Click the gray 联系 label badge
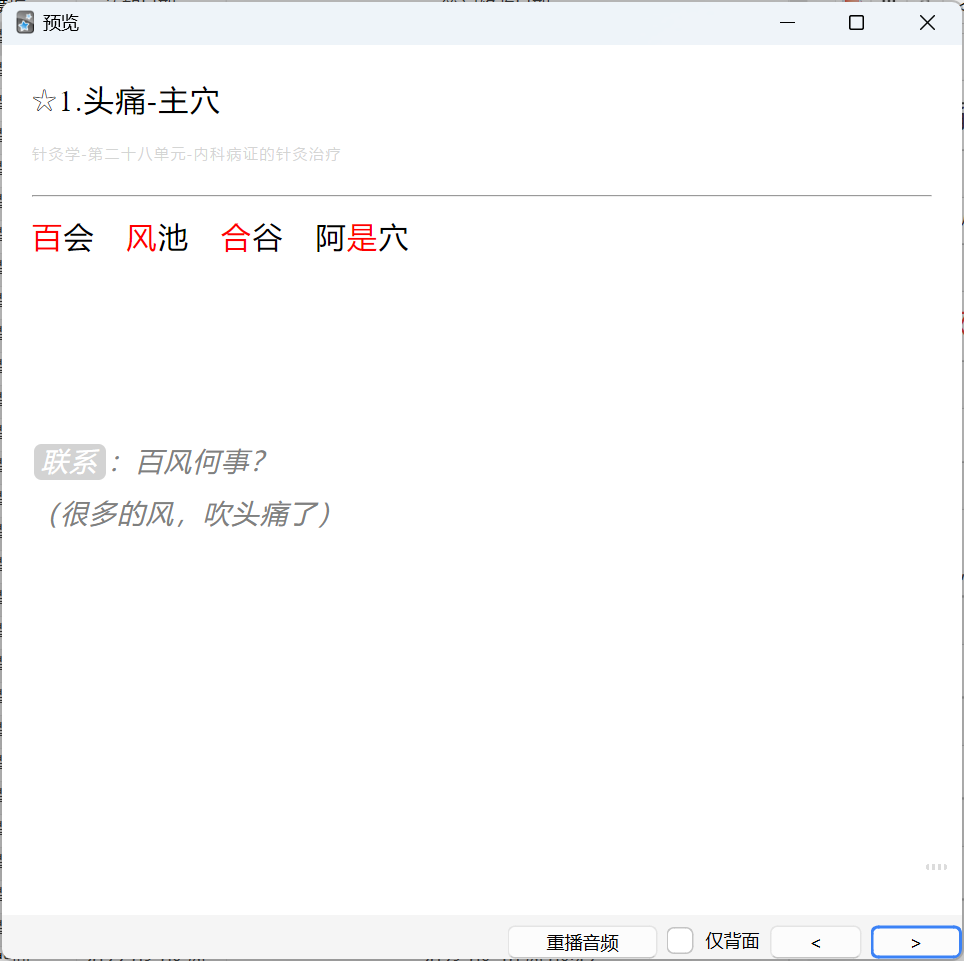The height and width of the screenshot is (961, 964). pyautogui.click(x=69, y=462)
